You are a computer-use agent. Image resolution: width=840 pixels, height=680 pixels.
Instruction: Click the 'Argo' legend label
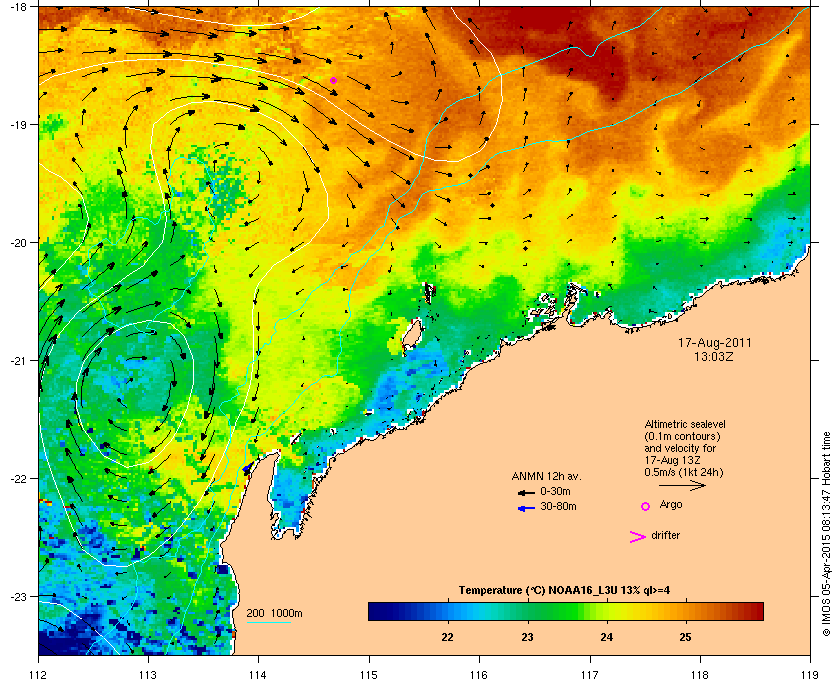pos(671,504)
